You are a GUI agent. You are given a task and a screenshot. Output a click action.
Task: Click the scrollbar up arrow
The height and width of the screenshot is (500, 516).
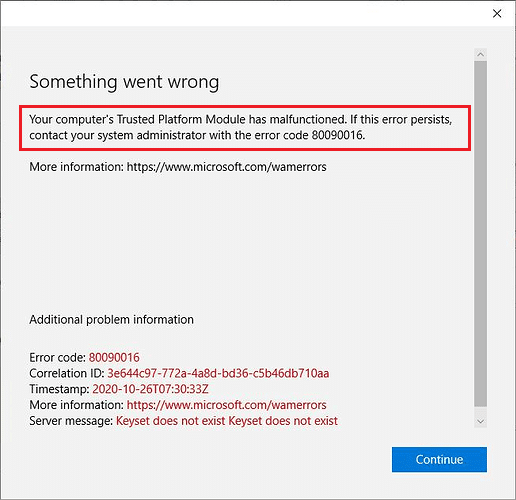480,54
